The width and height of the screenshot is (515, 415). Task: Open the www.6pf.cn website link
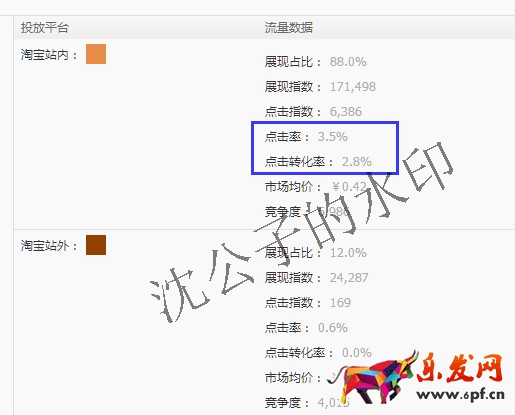click(461, 395)
